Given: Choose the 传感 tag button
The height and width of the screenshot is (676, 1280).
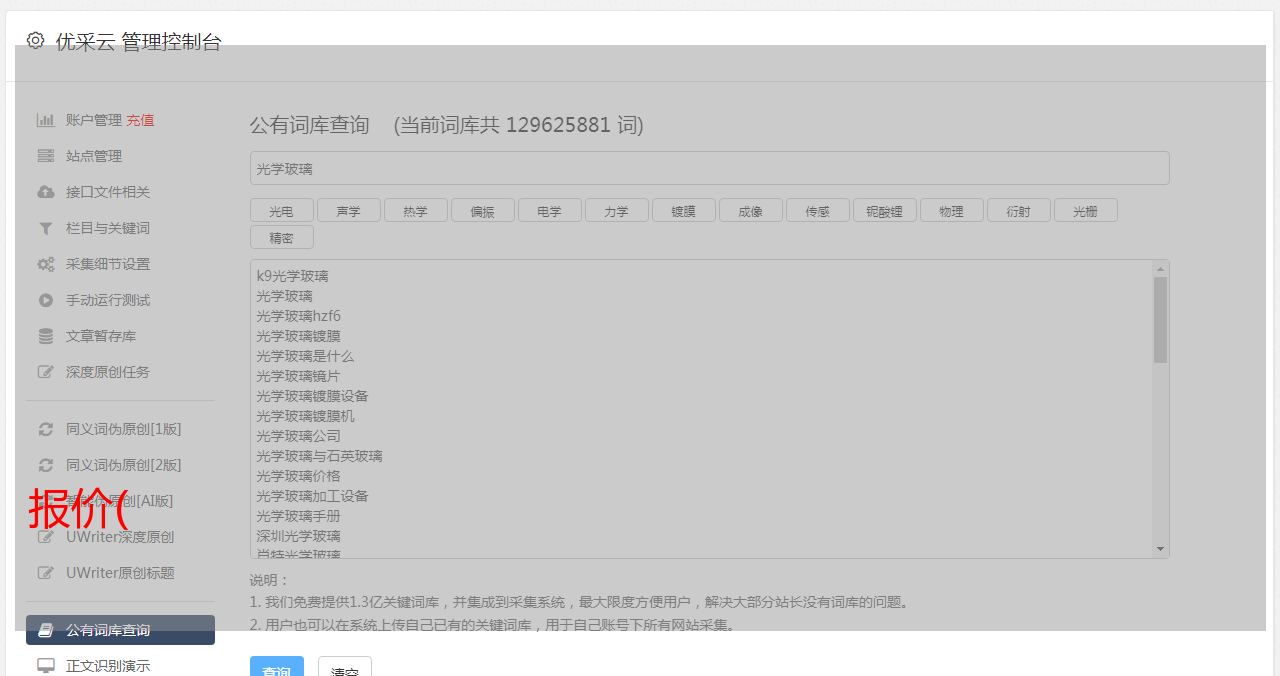Looking at the screenshot, I should pos(818,210).
